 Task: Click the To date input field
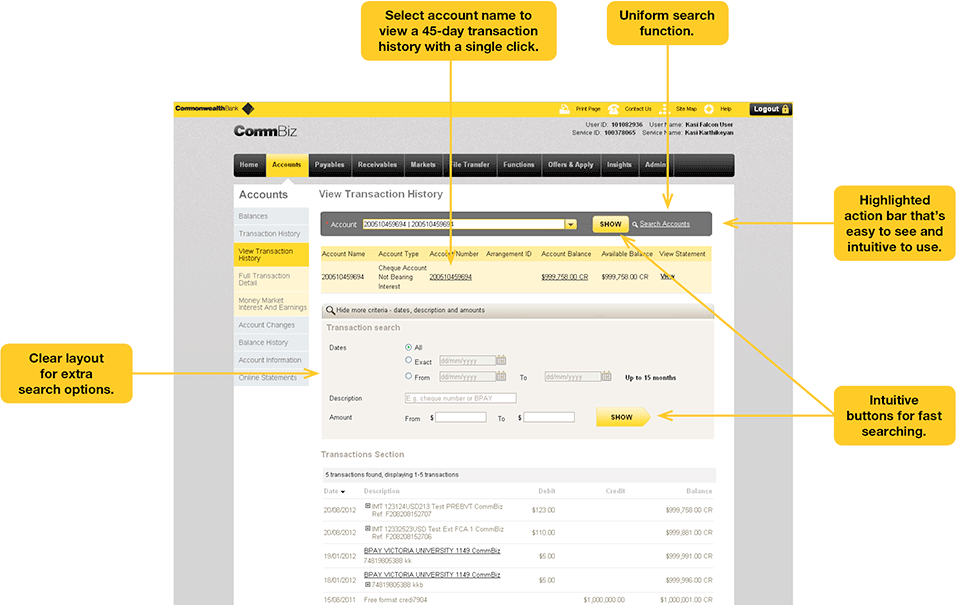tap(573, 376)
